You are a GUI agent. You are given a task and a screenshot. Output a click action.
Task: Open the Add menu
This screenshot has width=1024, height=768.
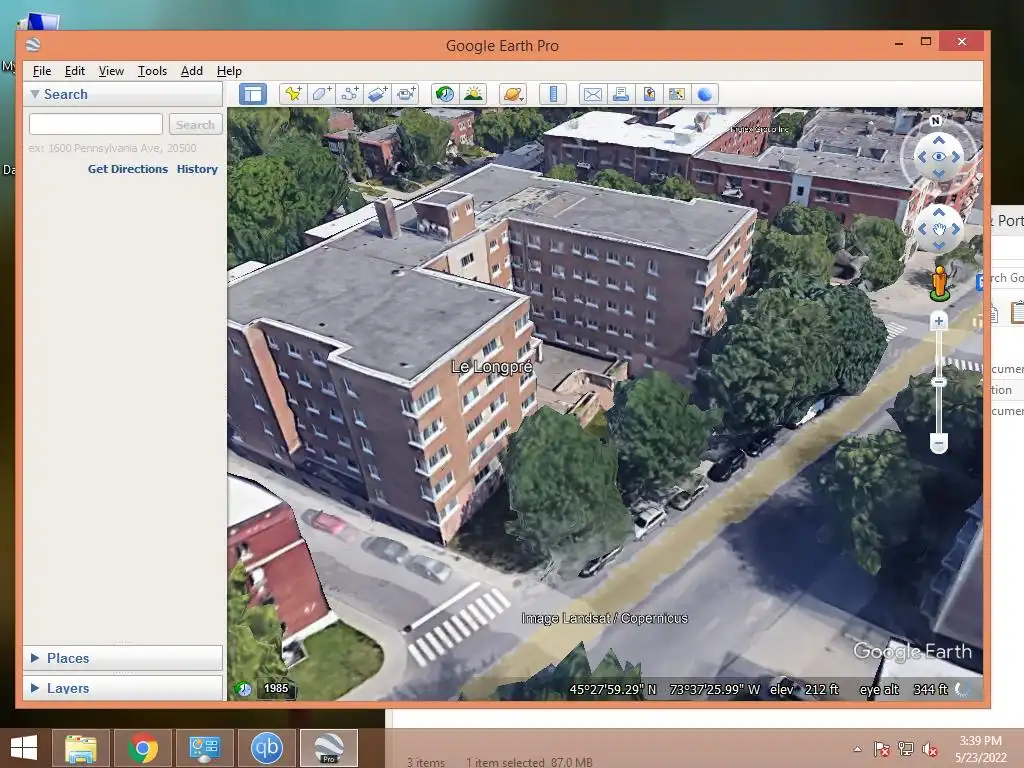point(191,71)
